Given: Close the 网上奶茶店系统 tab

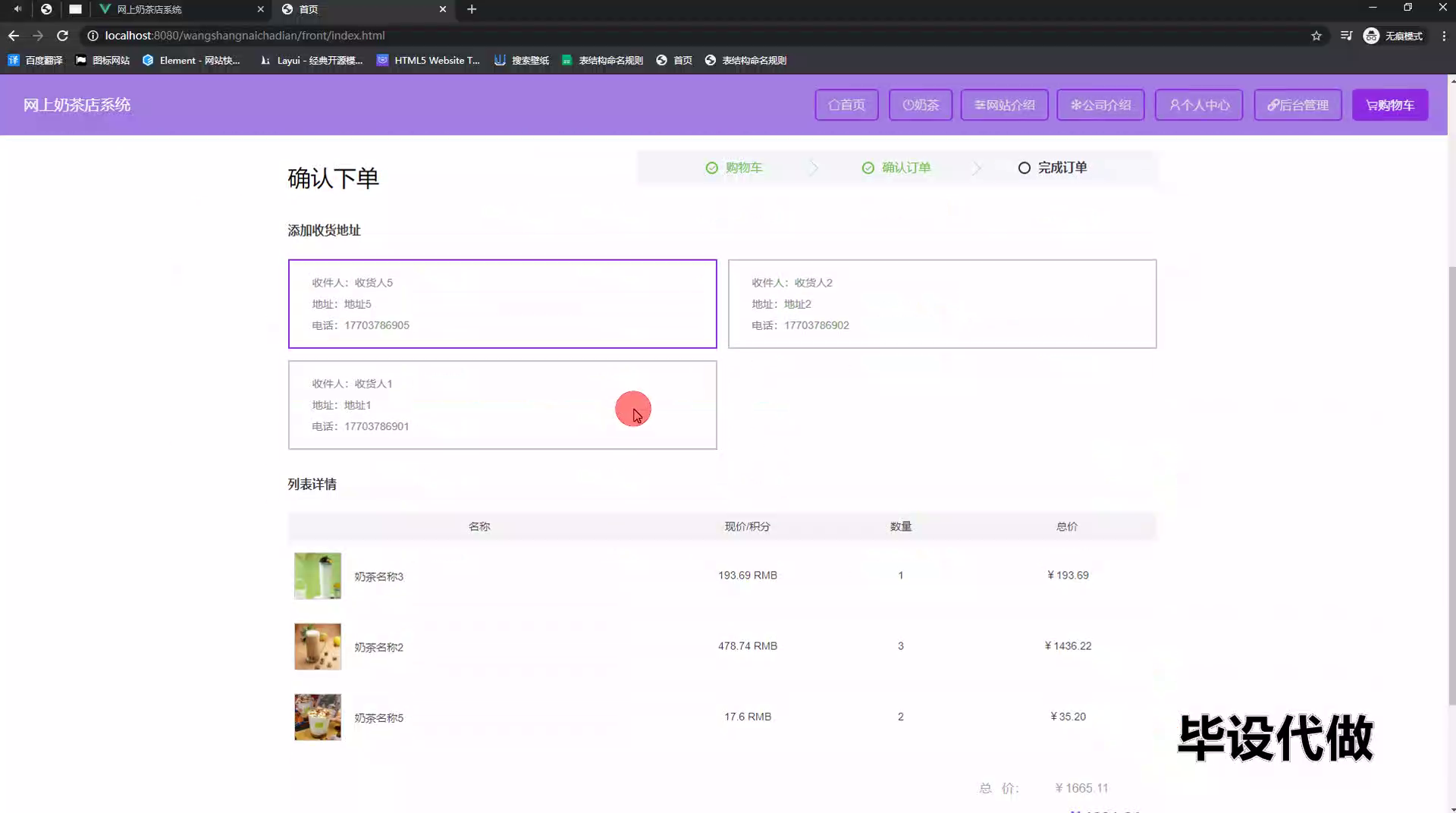Looking at the screenshot, I should coord(261,9).
